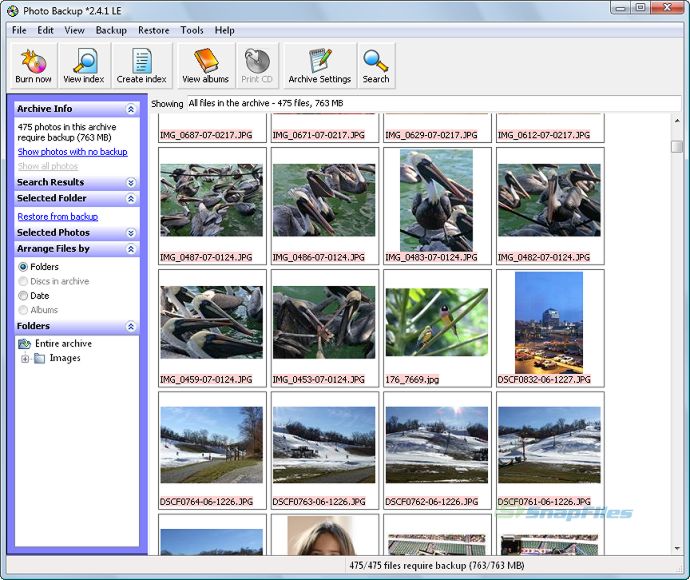Viewport: 690px width, 580px height.
Task: Click the 475 photos require backup text
Action: click(x=67, y=132)
